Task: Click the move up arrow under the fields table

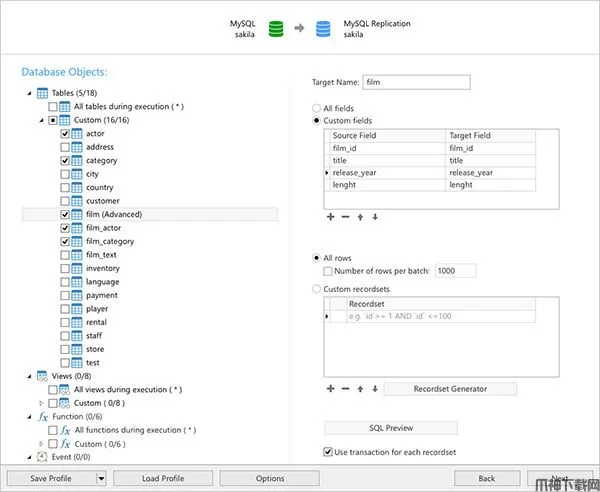Action: tap(360, 215)
